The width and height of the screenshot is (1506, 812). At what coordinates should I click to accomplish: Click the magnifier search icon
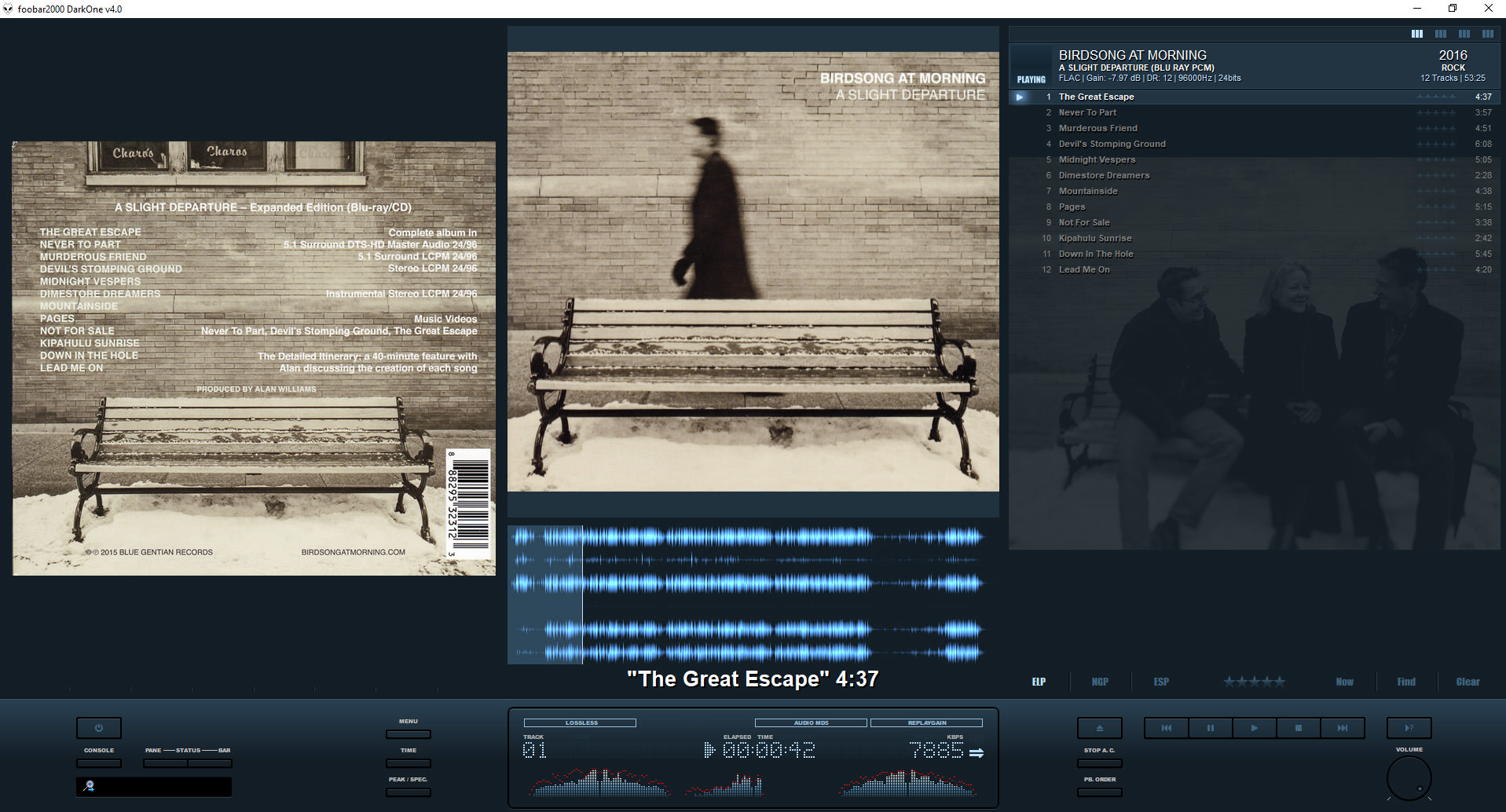pos(90,786)
